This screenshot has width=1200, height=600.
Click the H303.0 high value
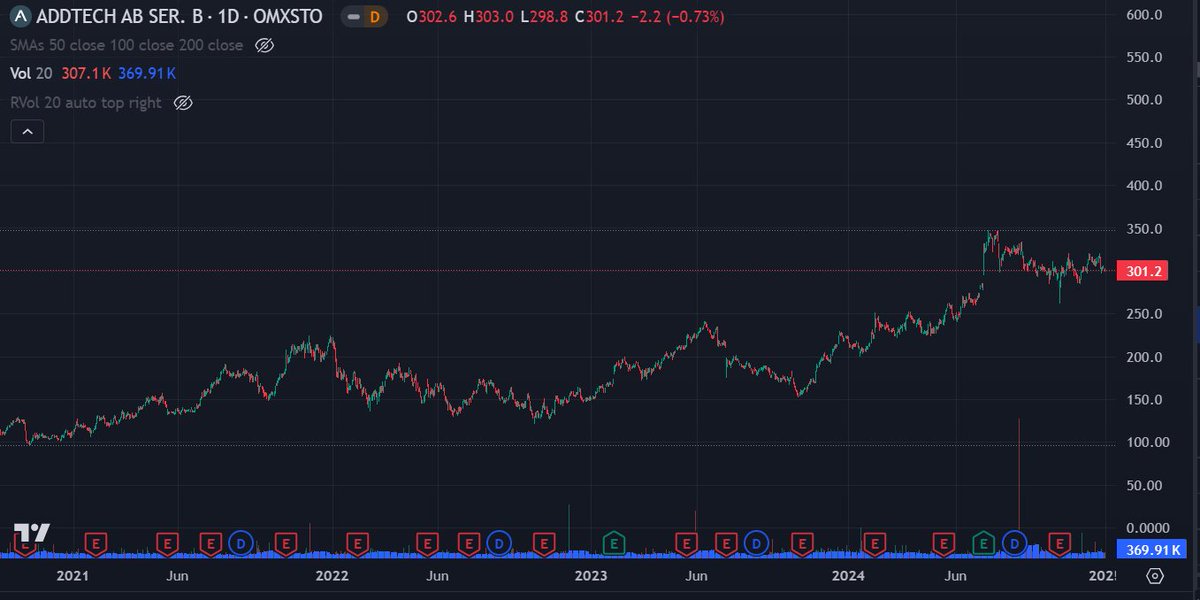(489, 17)
